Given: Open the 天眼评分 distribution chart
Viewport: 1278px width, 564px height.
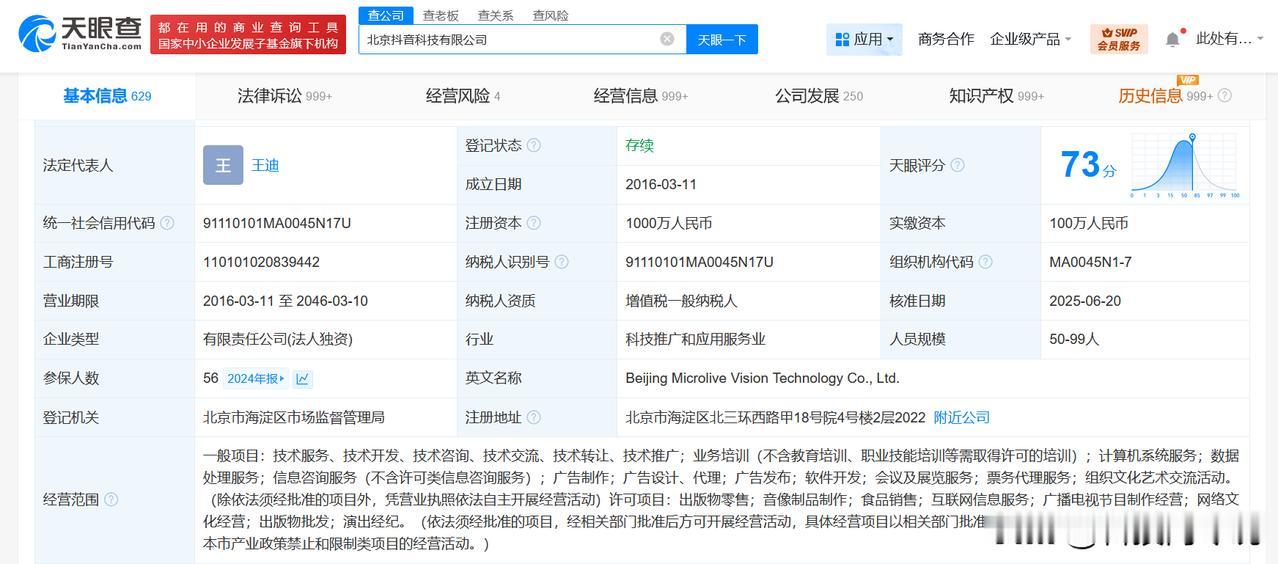Looking at the screenshot, I should (1185, 165).
